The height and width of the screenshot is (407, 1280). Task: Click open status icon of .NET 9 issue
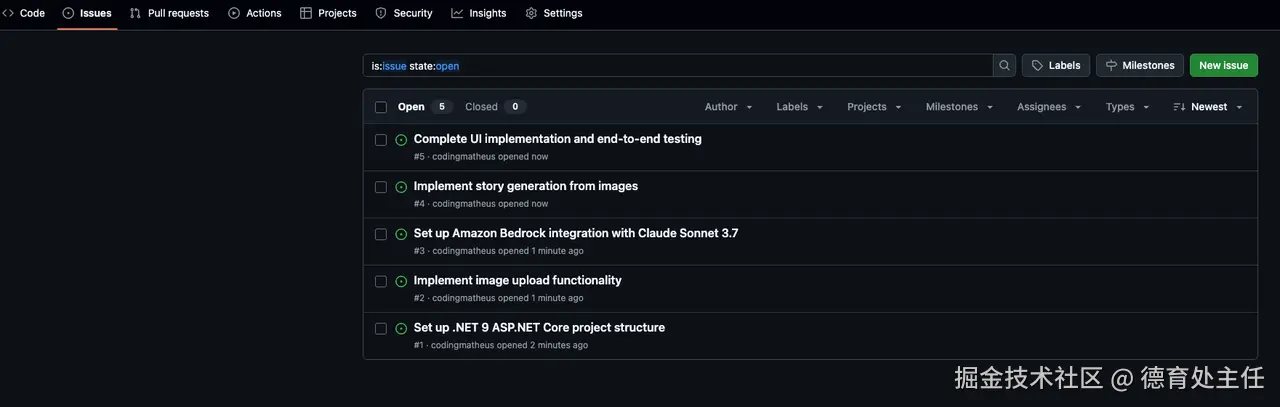click(x=401, y=328)
